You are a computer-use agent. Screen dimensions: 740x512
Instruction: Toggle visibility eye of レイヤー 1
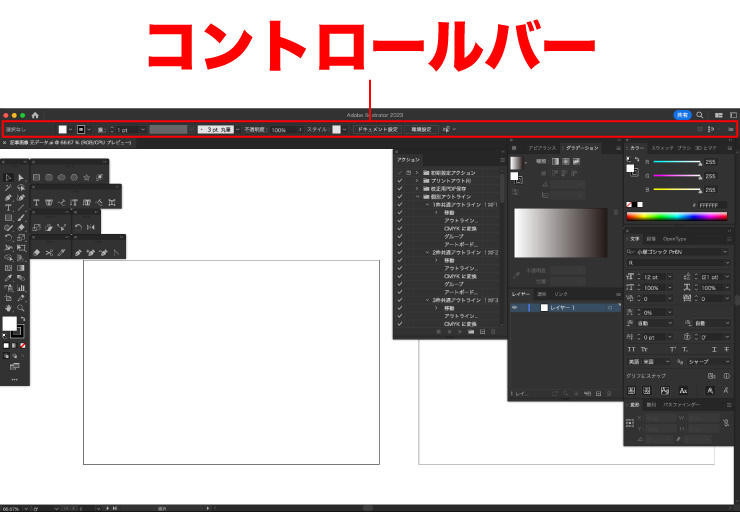click(514, 308)
